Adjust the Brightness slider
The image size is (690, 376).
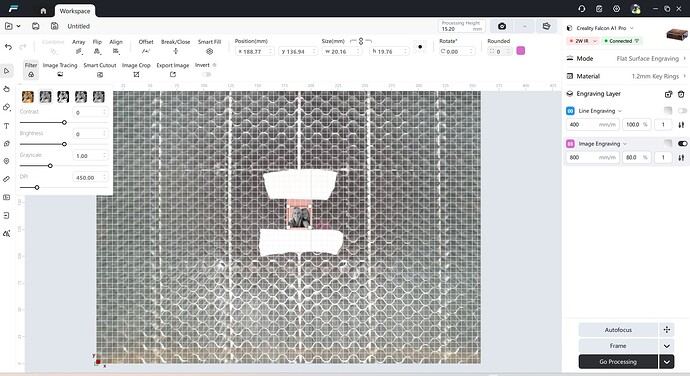[64, 144]
